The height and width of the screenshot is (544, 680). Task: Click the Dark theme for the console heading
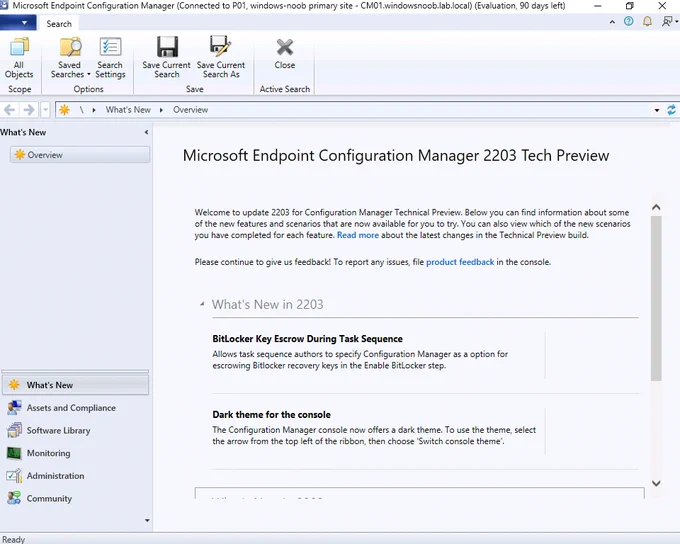pos(271,415)
